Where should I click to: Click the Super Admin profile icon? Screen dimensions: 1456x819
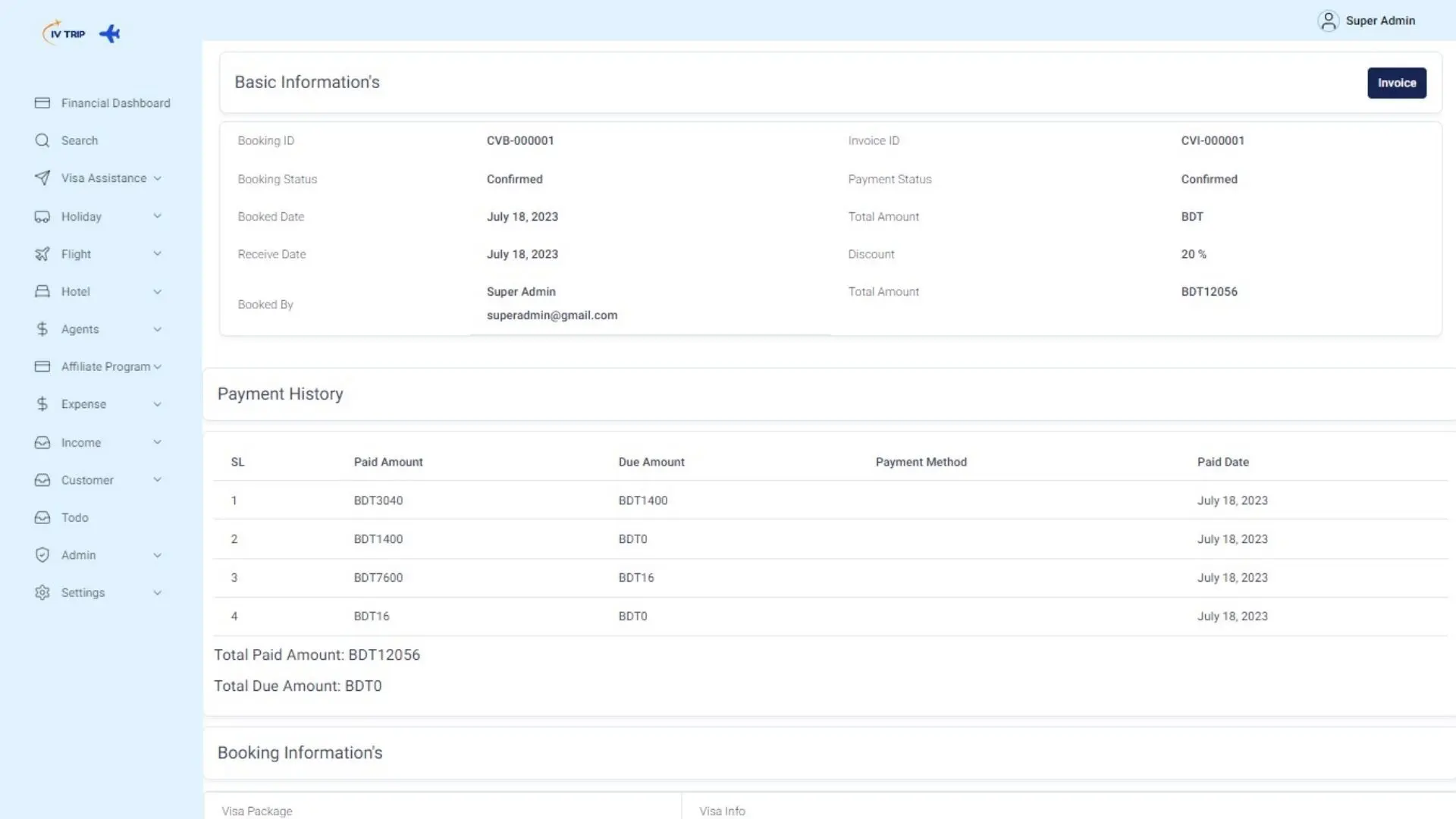(1328, 20)
